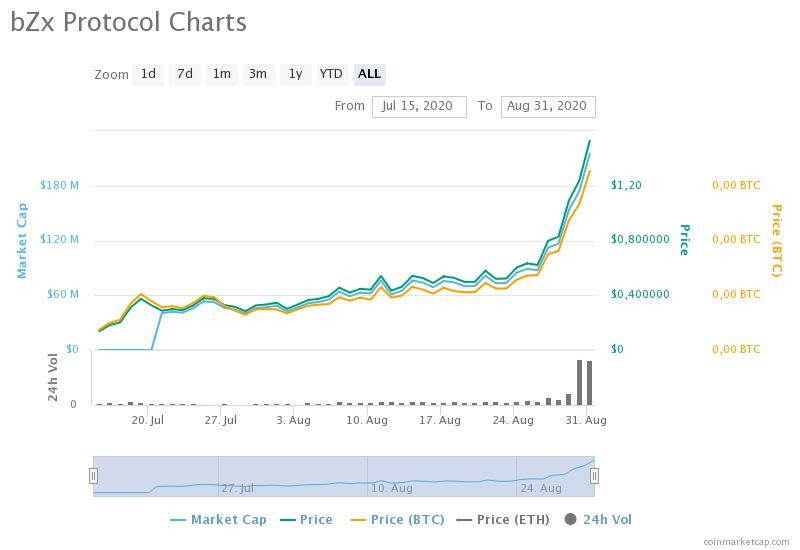Set zoom to 1y range
Viewport: 800px width, 550px height.
coord(295,74)
